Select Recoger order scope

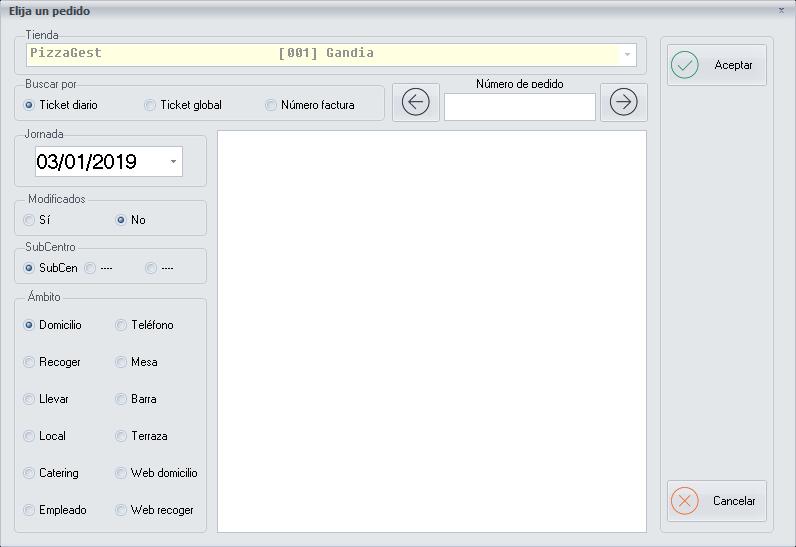29,362
